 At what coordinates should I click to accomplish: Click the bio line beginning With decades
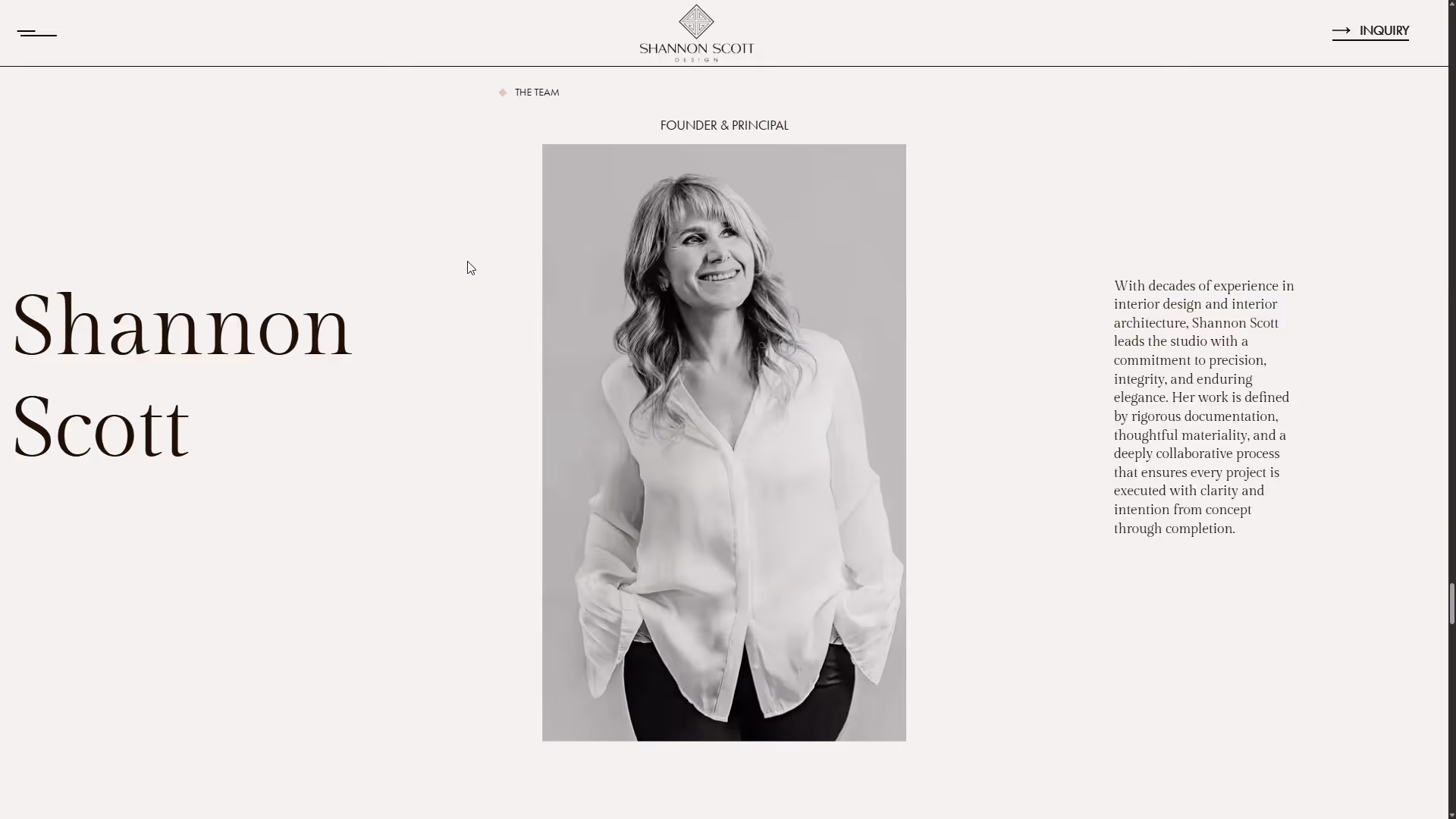(1203, 286)
